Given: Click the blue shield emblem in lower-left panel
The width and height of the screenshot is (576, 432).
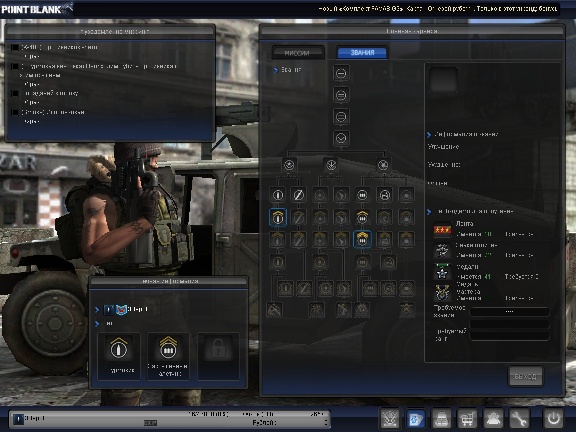Looking at the screenshot, I should [121, 310].
